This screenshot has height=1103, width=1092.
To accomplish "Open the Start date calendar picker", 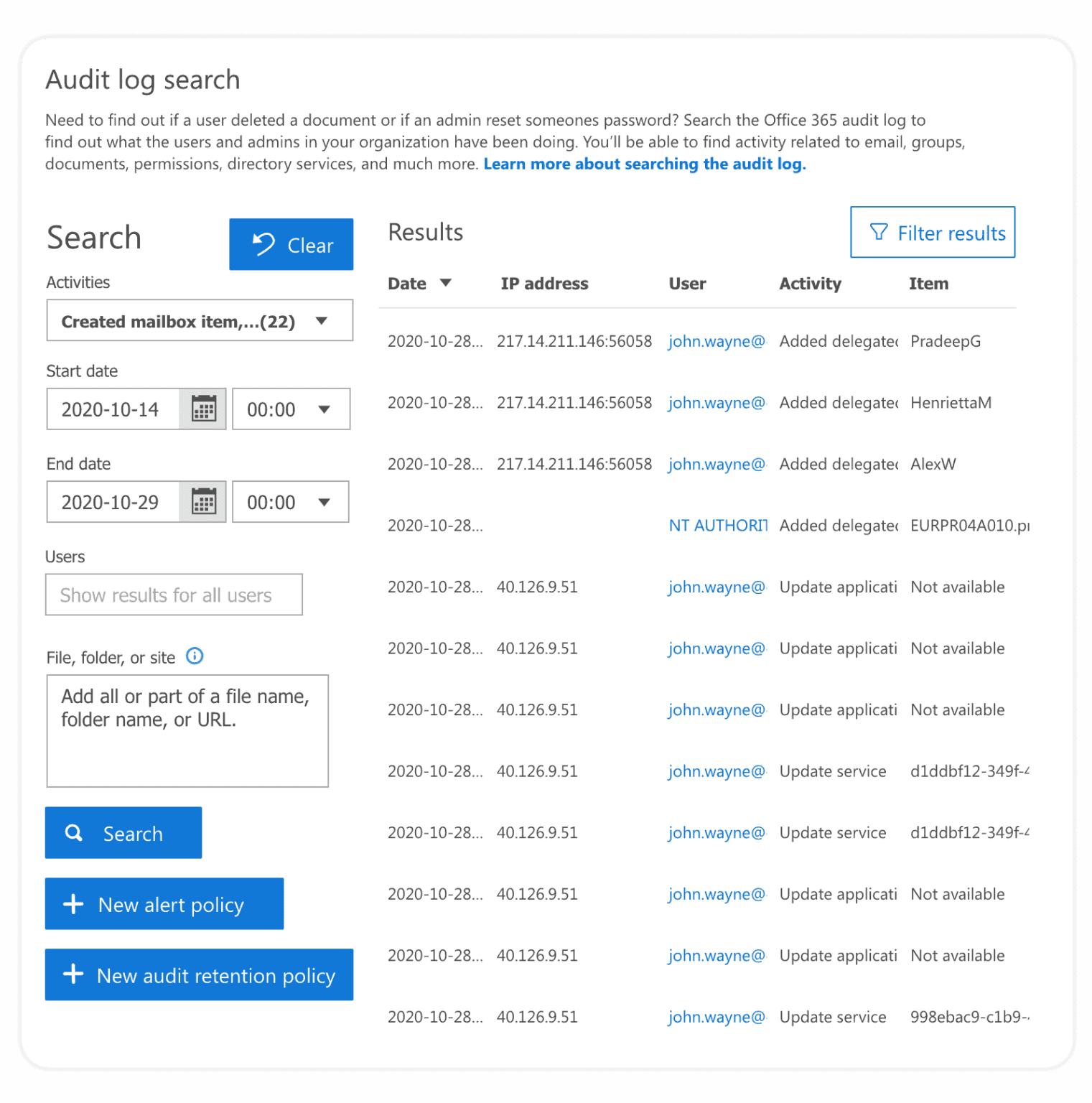I will [204, 408].
